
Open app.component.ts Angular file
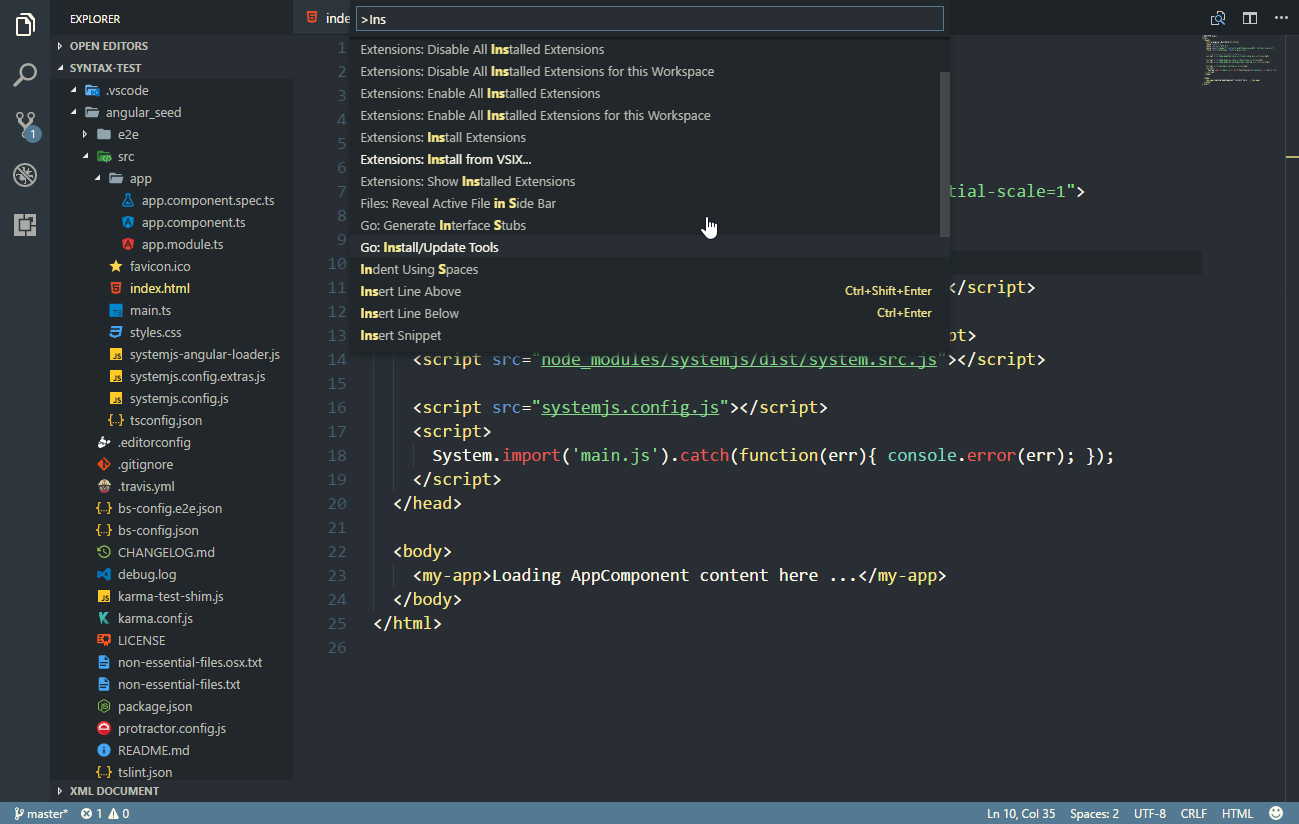point(194,222)
